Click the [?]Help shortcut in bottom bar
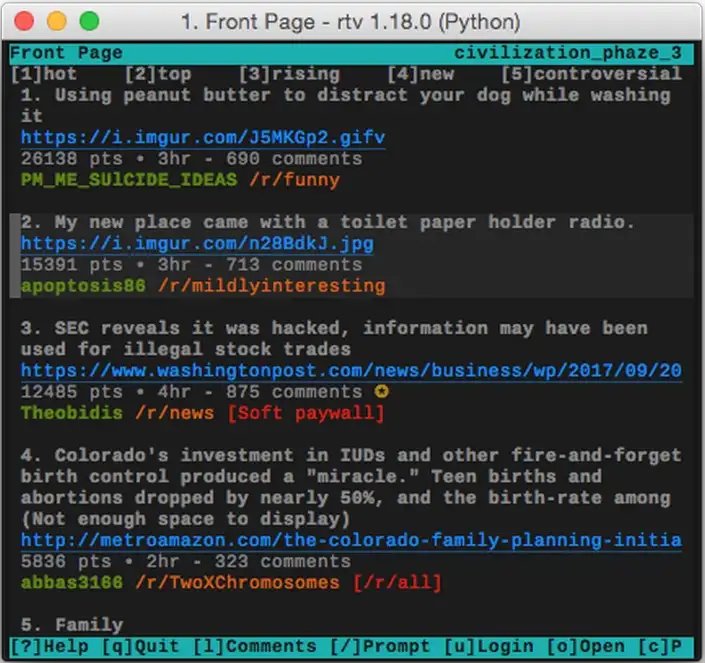Viewport: 705px width, 663px height. pos(49,646)
